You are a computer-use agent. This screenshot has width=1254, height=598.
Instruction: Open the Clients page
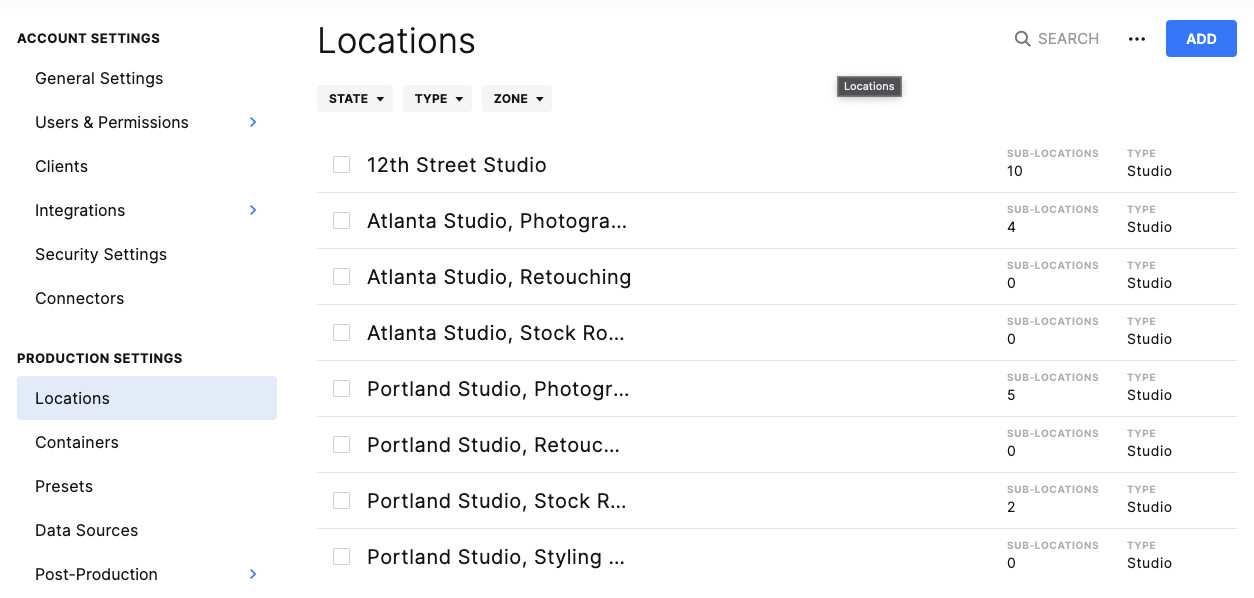click(61, 166)
